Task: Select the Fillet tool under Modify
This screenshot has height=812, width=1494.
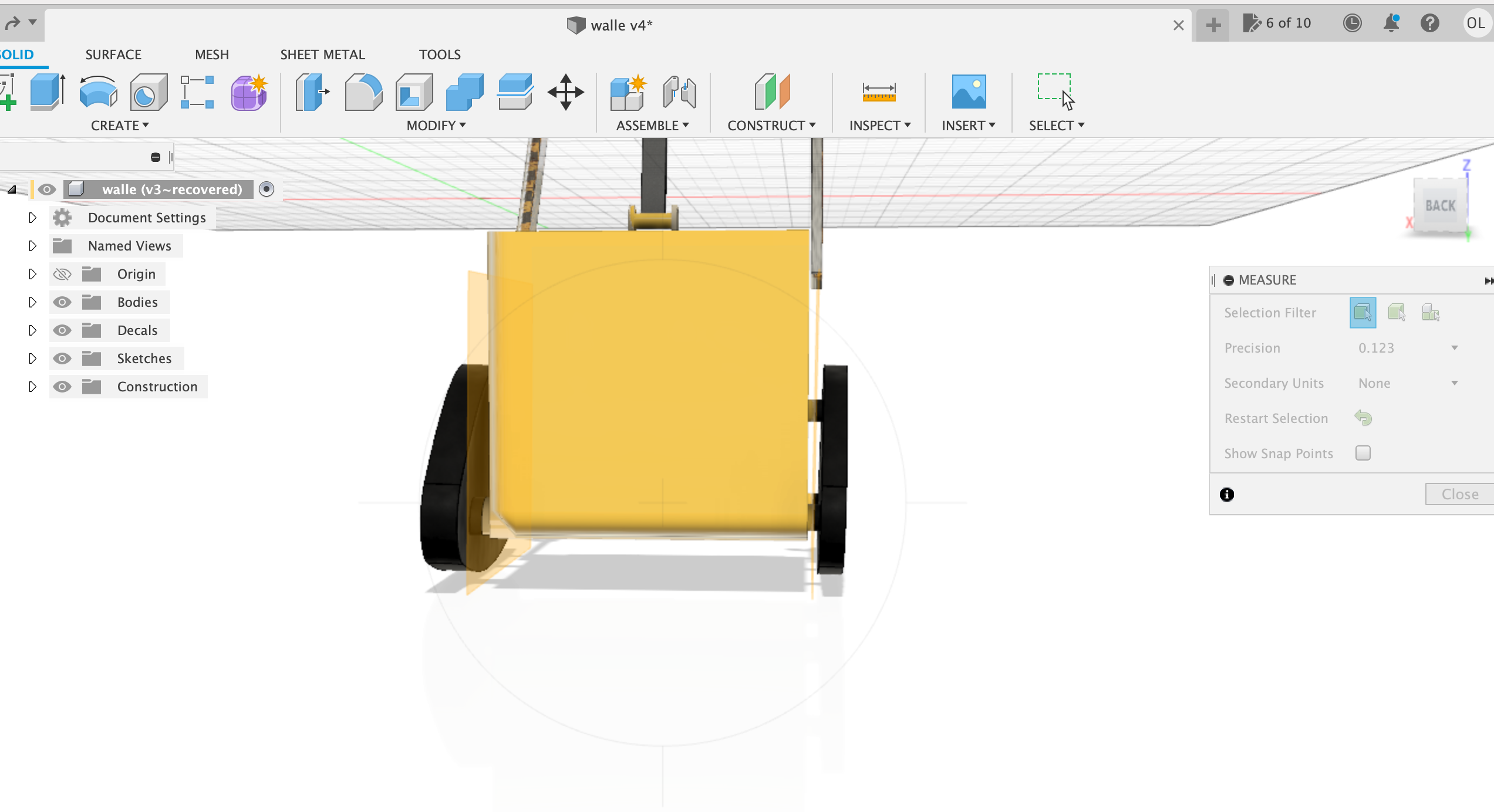Action: (x=363, y=92)
